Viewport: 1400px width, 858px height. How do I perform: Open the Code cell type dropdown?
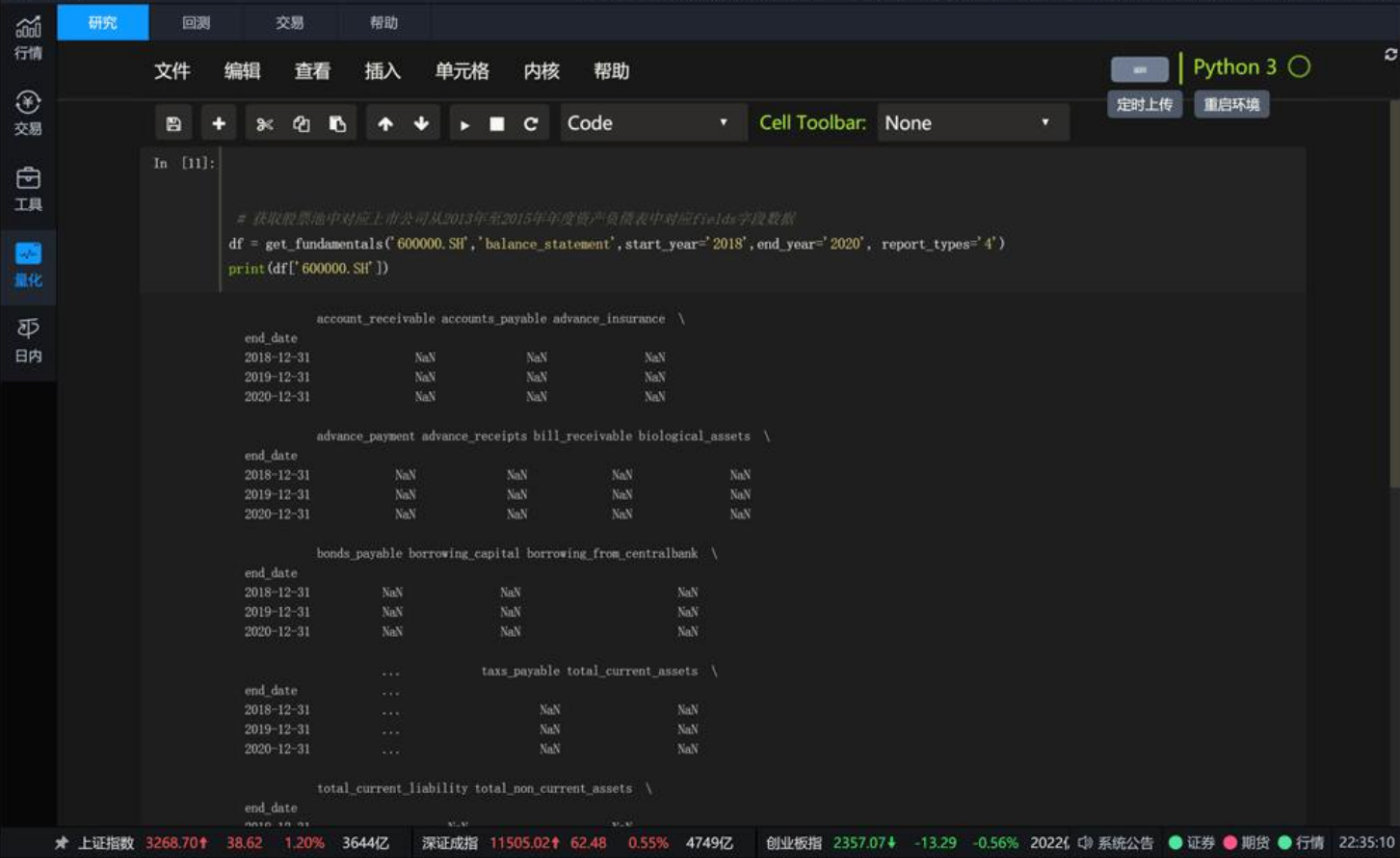[653, 123]
